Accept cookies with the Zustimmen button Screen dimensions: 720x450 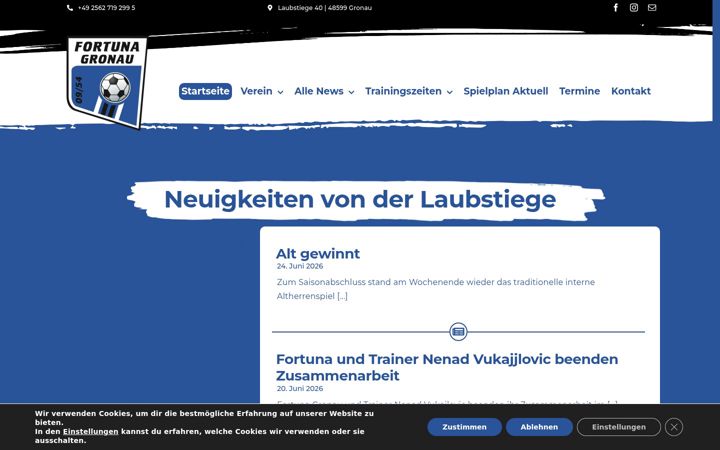coord(464,427)
